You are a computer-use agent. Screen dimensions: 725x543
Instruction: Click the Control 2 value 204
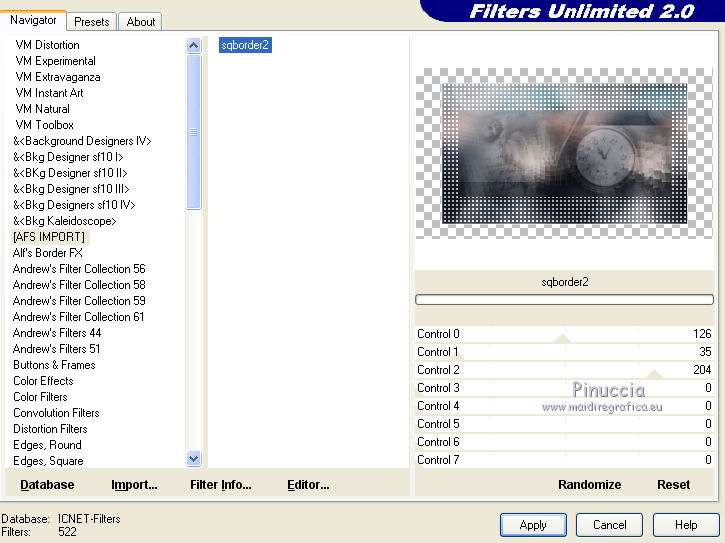702,370
